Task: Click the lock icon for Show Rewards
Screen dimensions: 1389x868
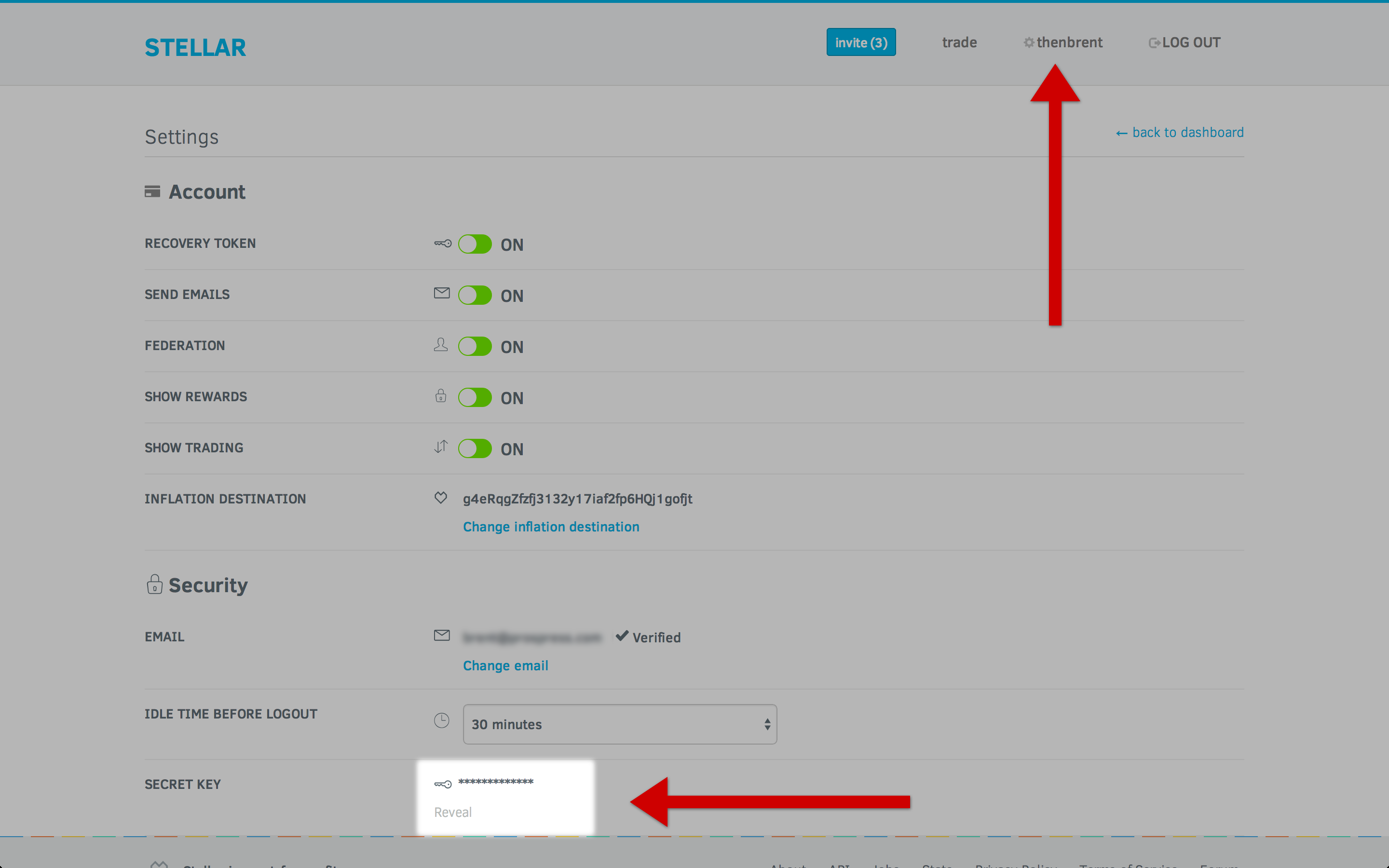Action: (440, 395)
